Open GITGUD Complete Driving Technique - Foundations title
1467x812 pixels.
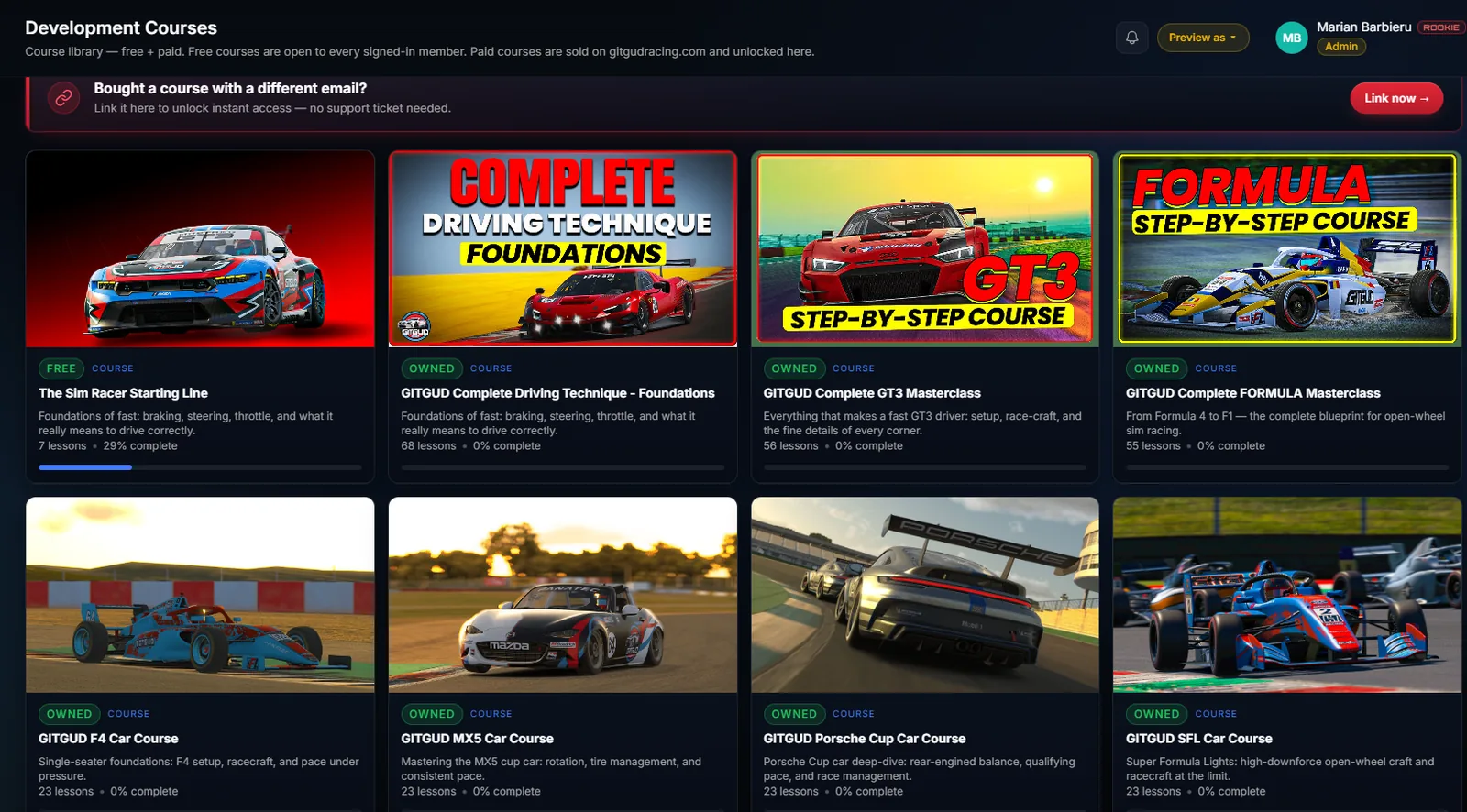click(557, 393)
